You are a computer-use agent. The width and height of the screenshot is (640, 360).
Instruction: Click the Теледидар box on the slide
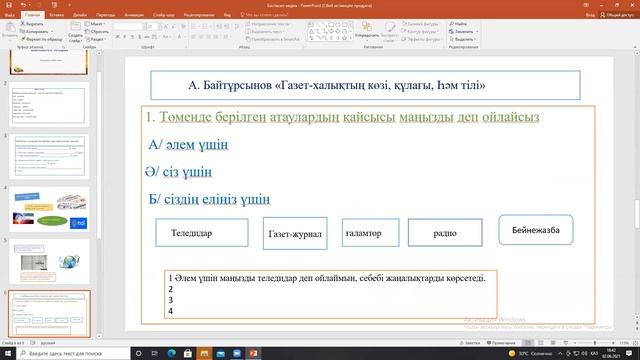click(x=202, y=233)
